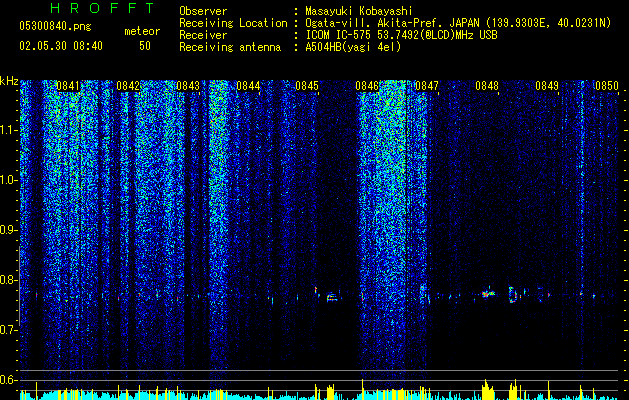Click the A504HB(yagi 4el) antenna text
Image resolution: width=629 pixels, height=400 pixels.
click(353, 47)
